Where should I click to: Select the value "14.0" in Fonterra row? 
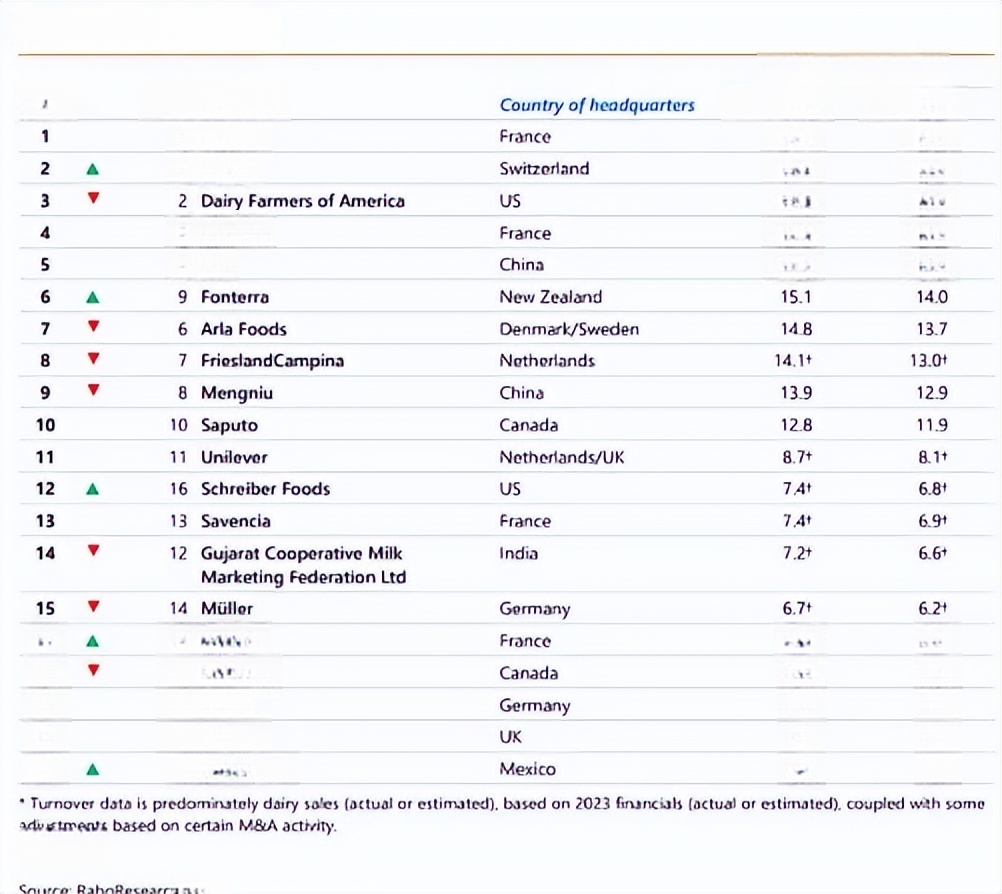[932, 297]
